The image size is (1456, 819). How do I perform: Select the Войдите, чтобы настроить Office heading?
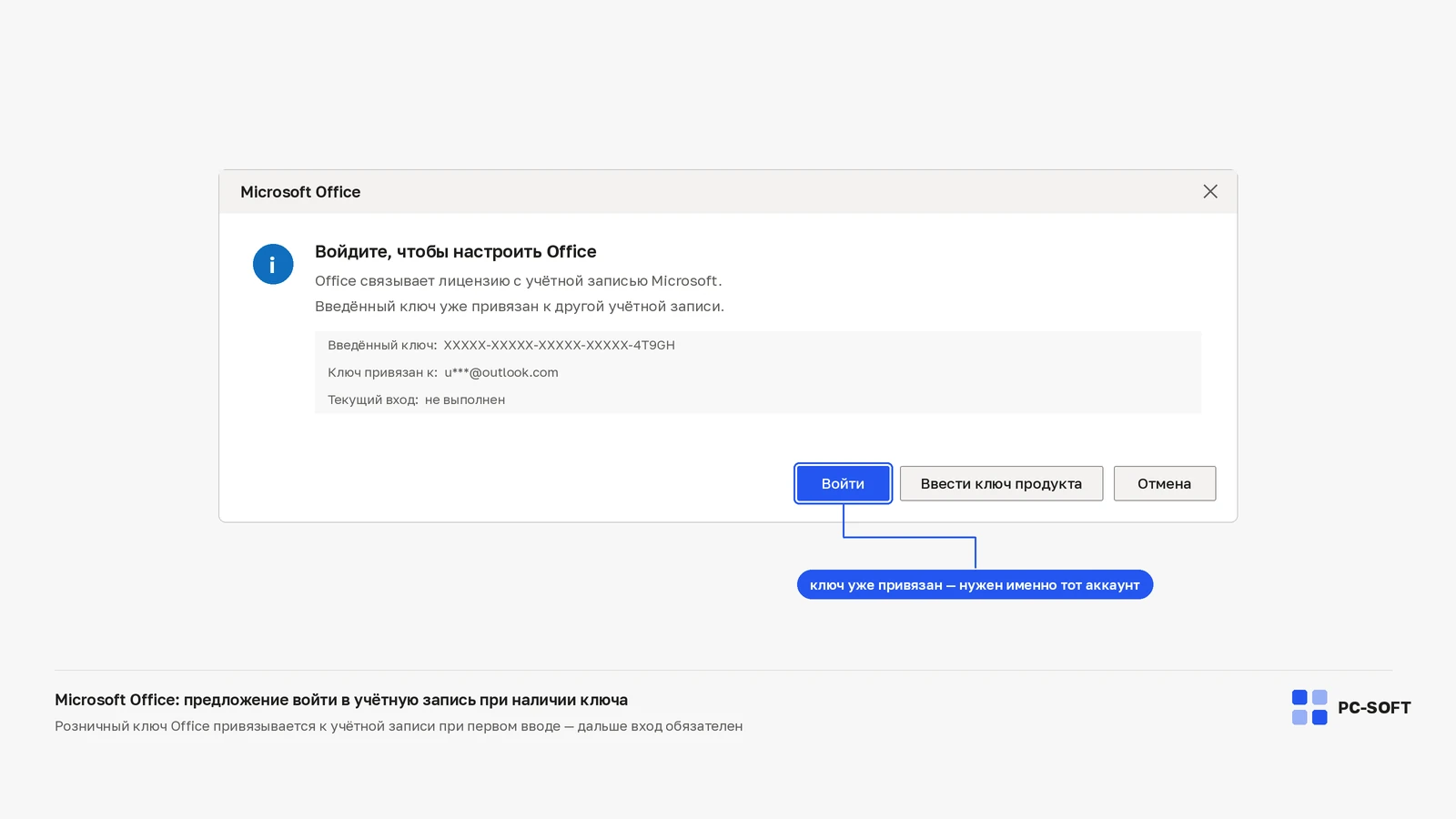456,251
